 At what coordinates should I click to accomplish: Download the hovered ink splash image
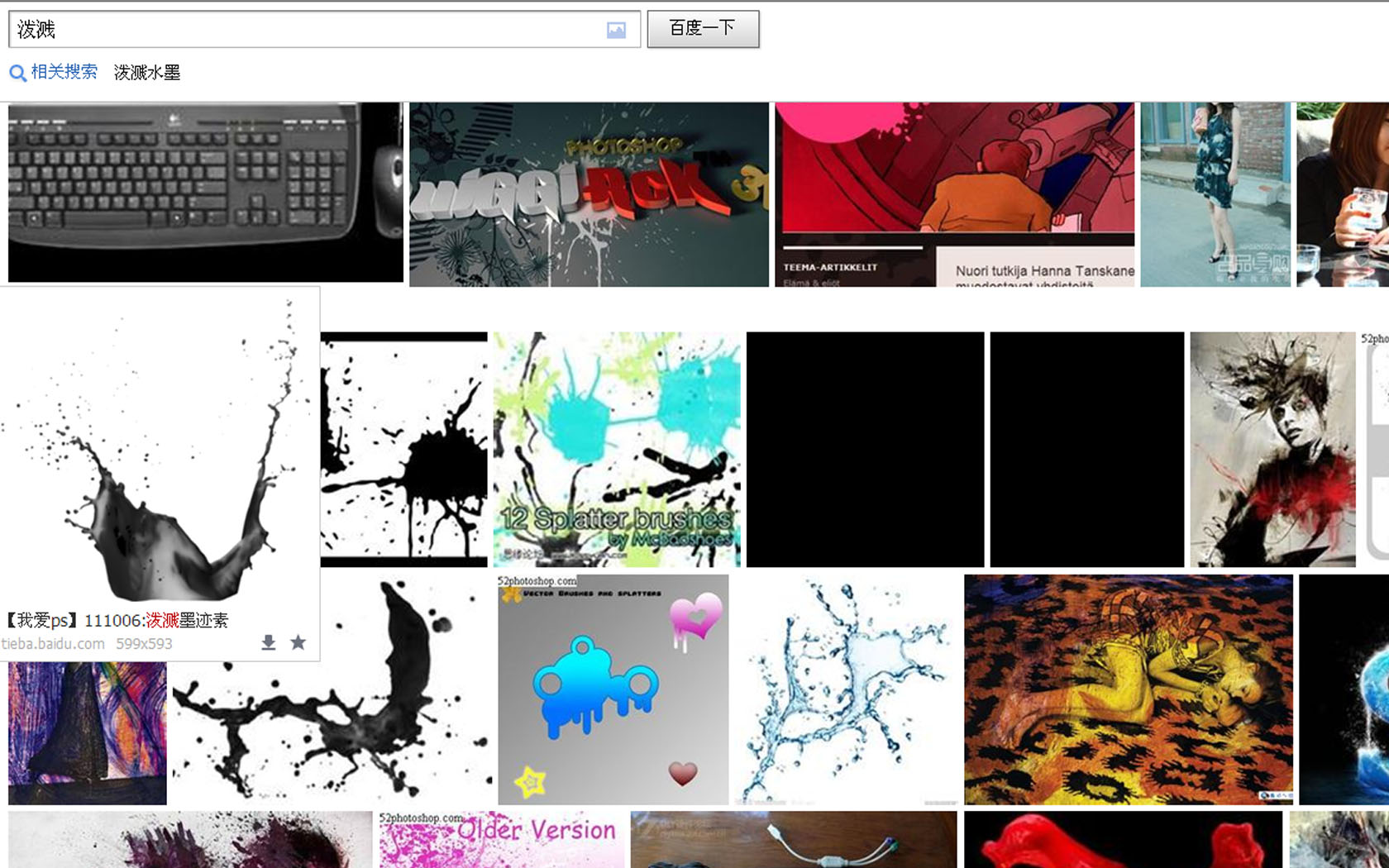pyautogui.click(x=269, y=642)
